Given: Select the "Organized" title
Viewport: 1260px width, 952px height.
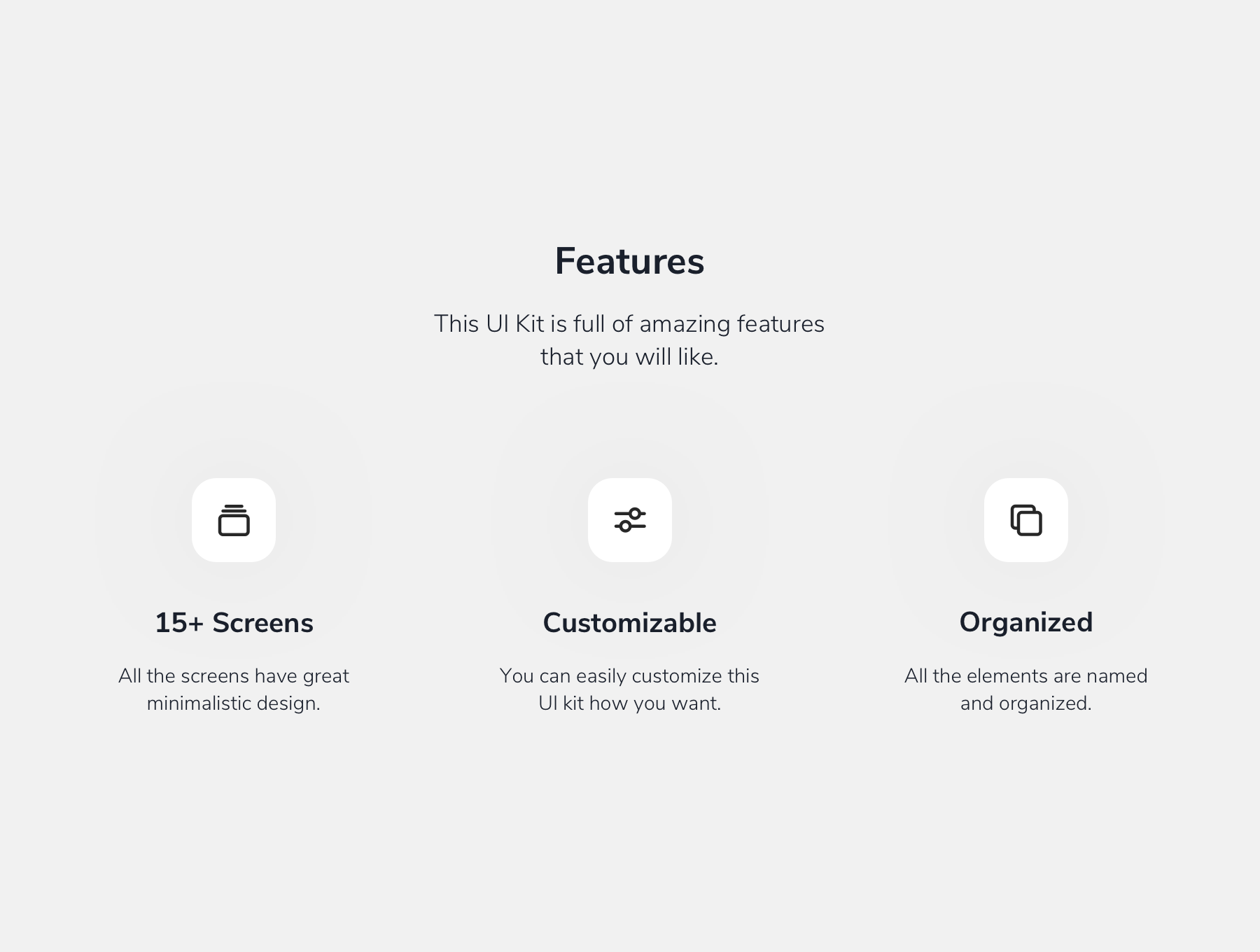Looking at the screenshot, I should (x=1025, y=622).
